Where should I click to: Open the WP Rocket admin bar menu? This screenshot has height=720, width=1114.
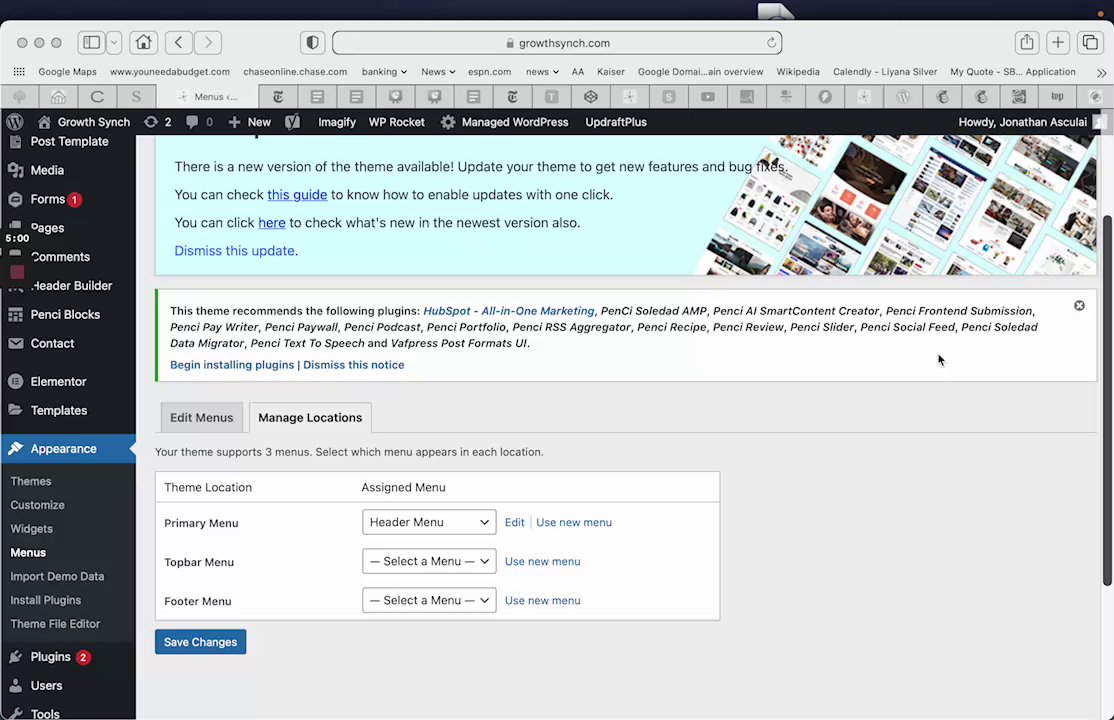[396, 122]
